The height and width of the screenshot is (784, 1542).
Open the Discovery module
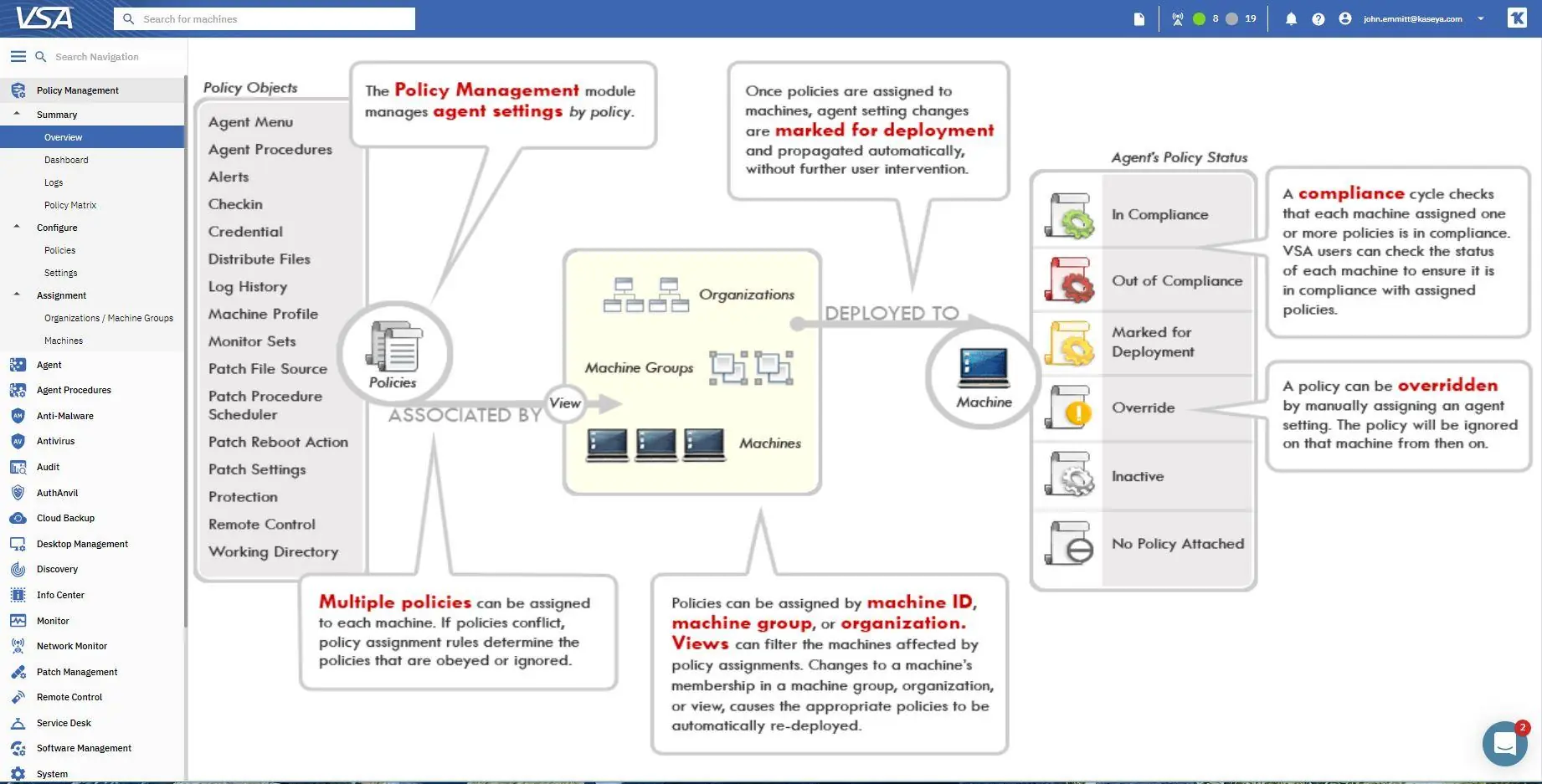[x=57, y=569]
